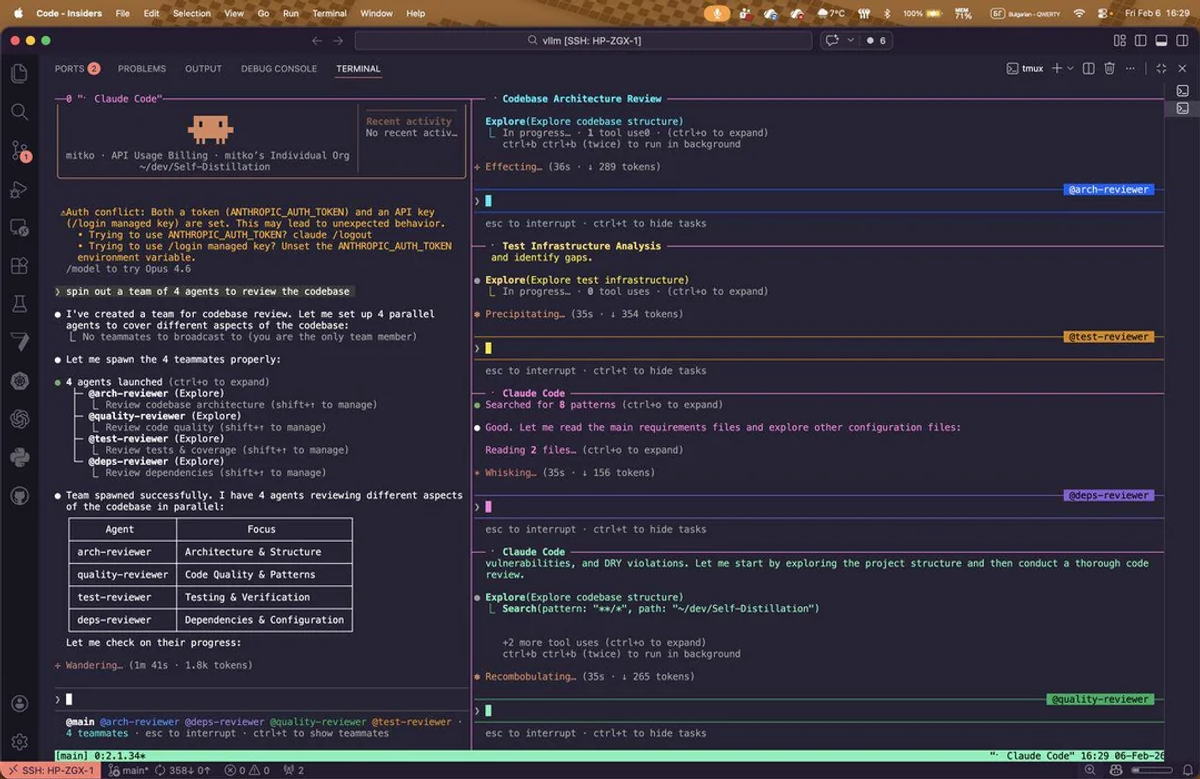Open the Copilot chat icon in title bar

click(x=831, y=41)
